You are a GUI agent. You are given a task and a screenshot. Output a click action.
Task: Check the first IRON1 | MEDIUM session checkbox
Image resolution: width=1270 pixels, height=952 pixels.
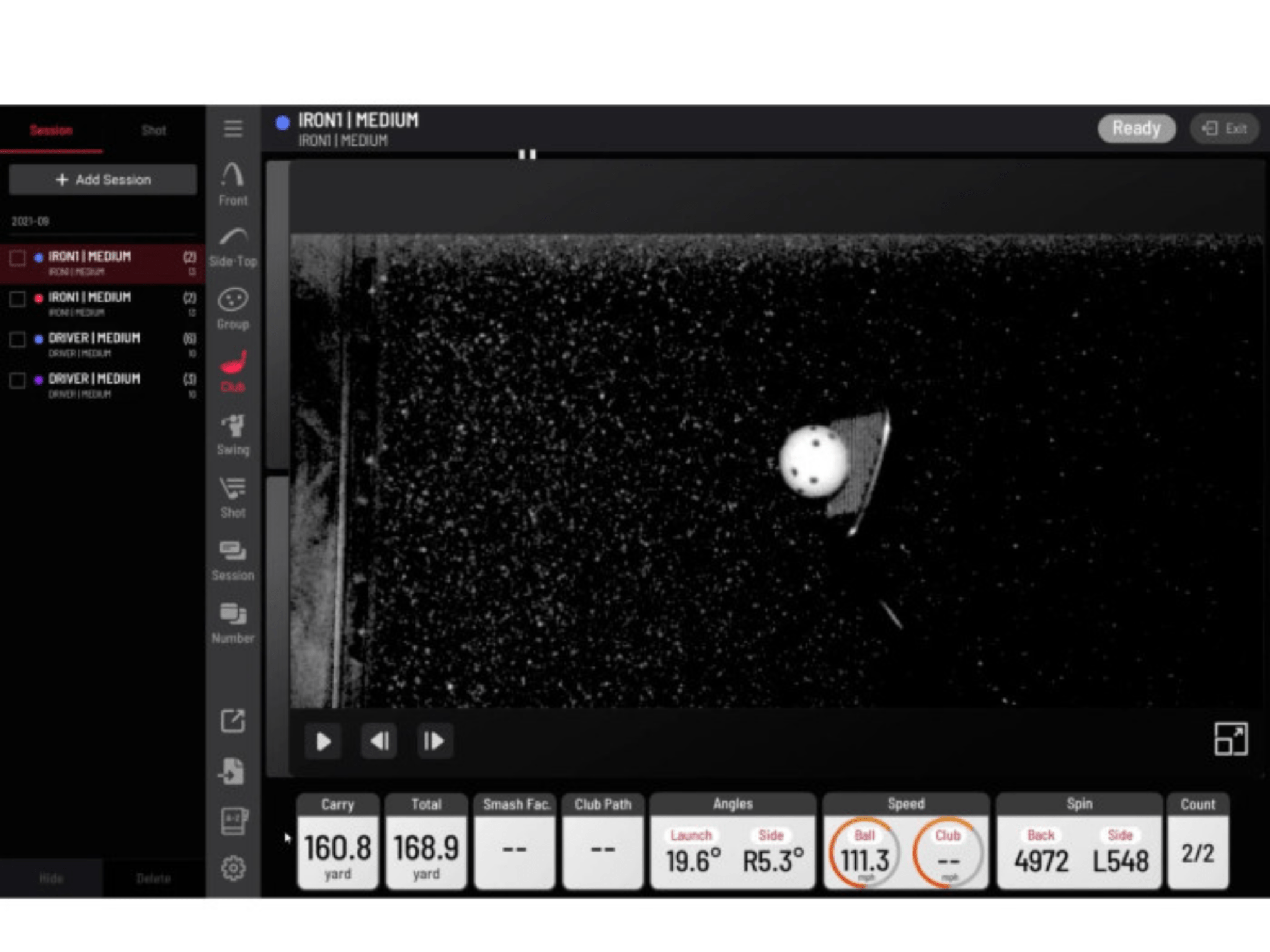[17, 258]
